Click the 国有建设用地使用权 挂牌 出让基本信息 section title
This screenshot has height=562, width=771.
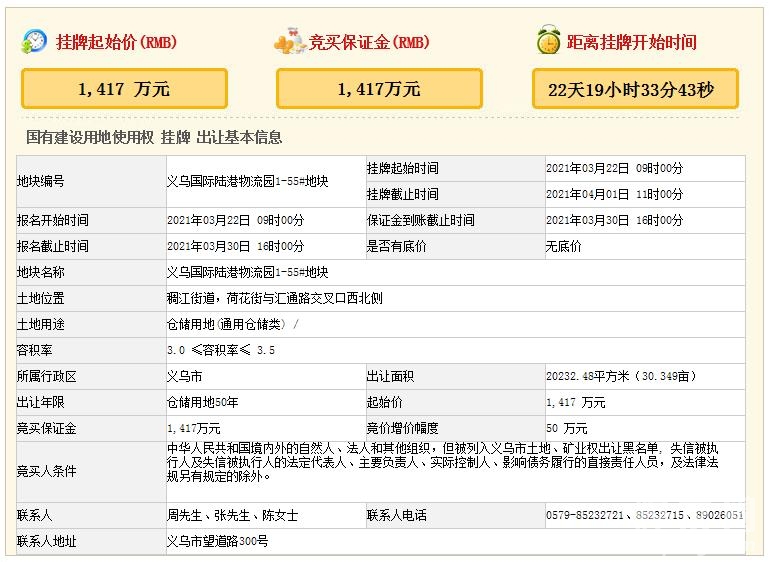154,138
